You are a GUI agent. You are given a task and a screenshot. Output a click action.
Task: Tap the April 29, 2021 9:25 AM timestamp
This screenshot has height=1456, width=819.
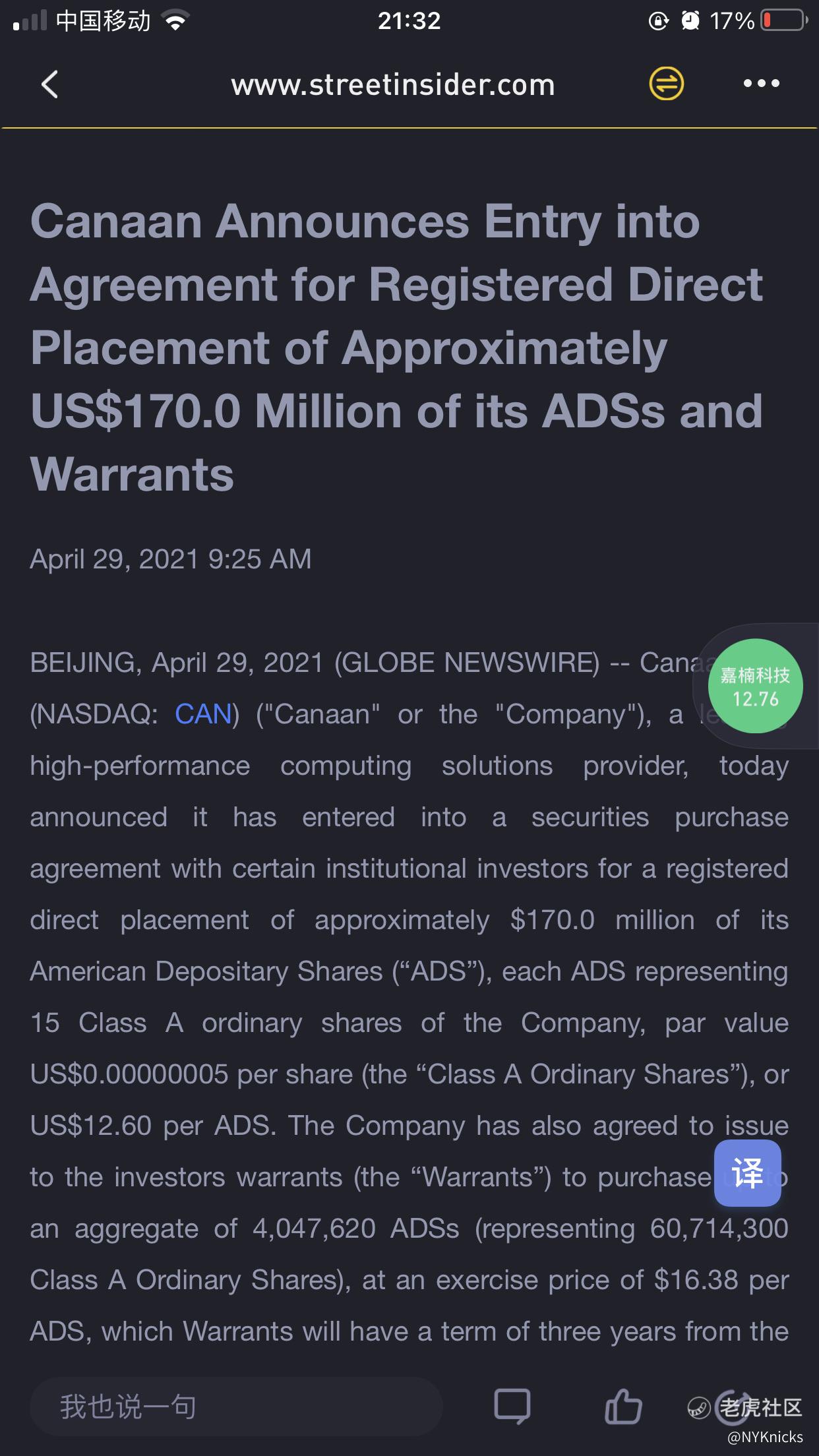(170, 559)
